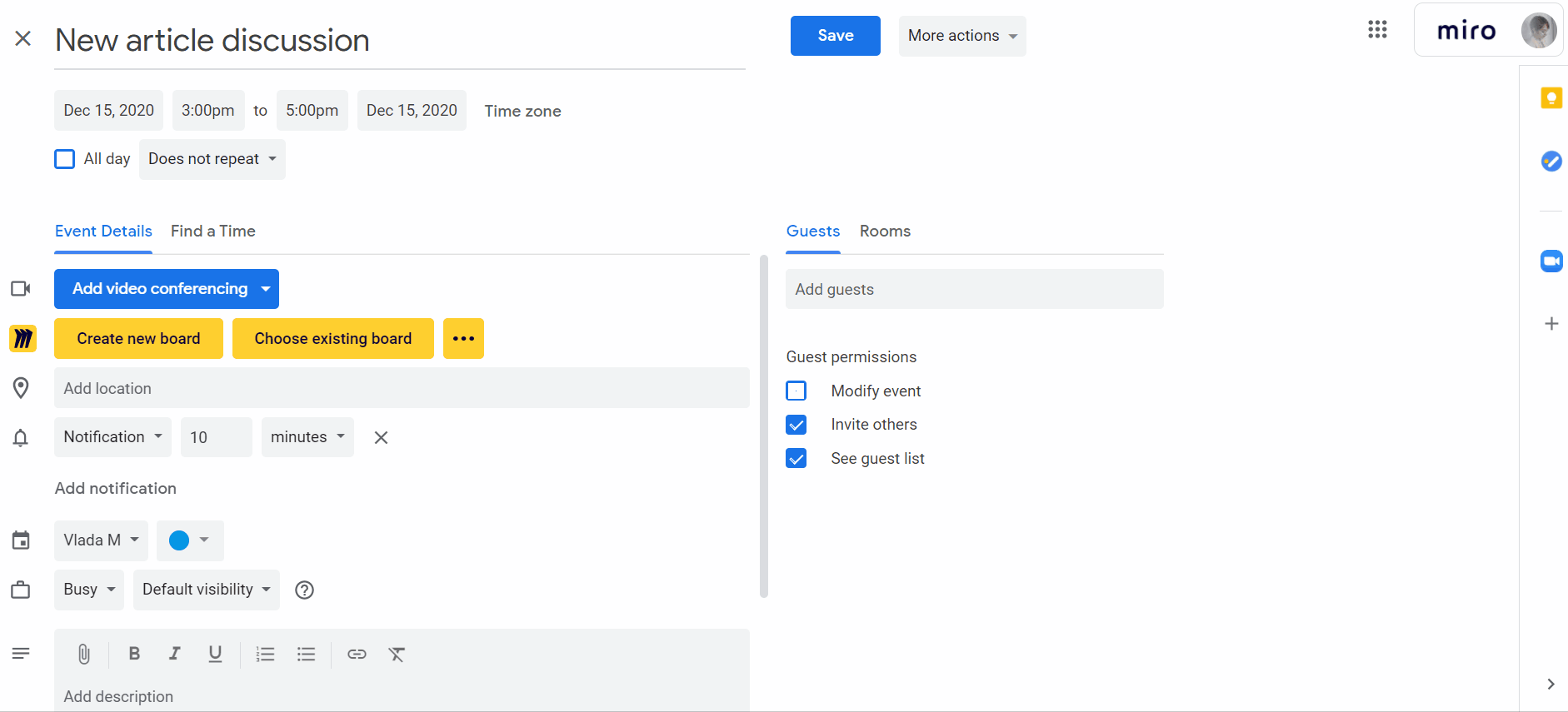This screenshot has width=1568, height=712.
Task: Expand the Default visibility dropdown
Action: click(206, 590)
